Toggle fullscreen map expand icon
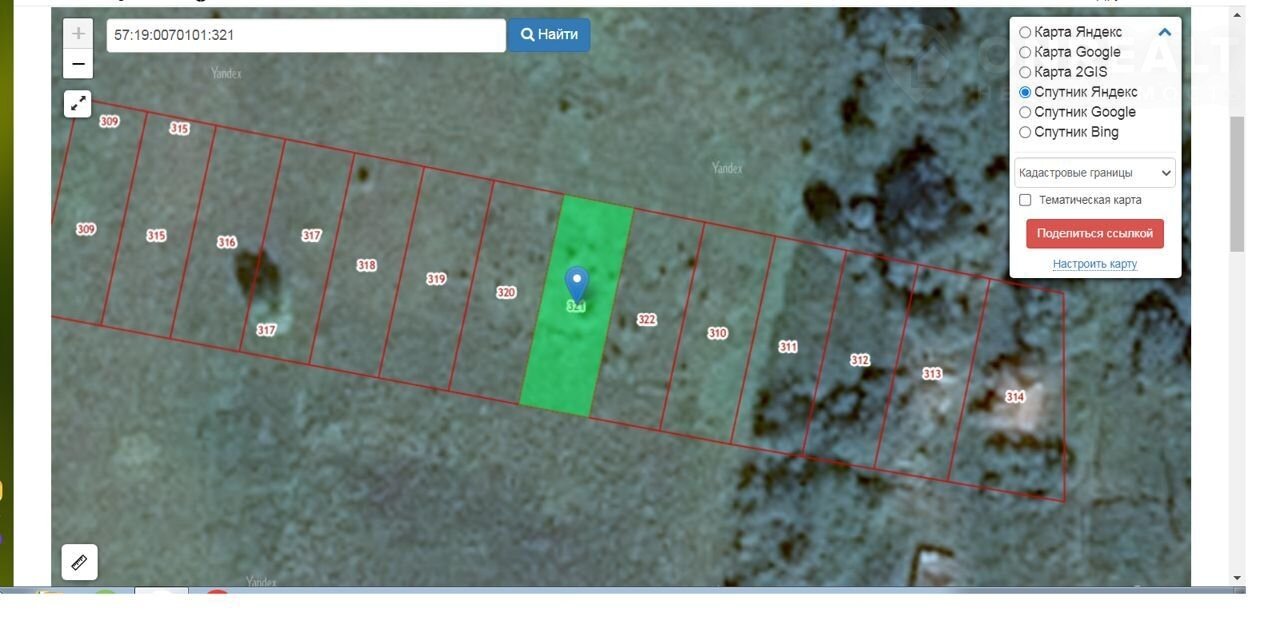Image resolution: width=1280 pixels, height=638 pixels. (x=78, y=104)
